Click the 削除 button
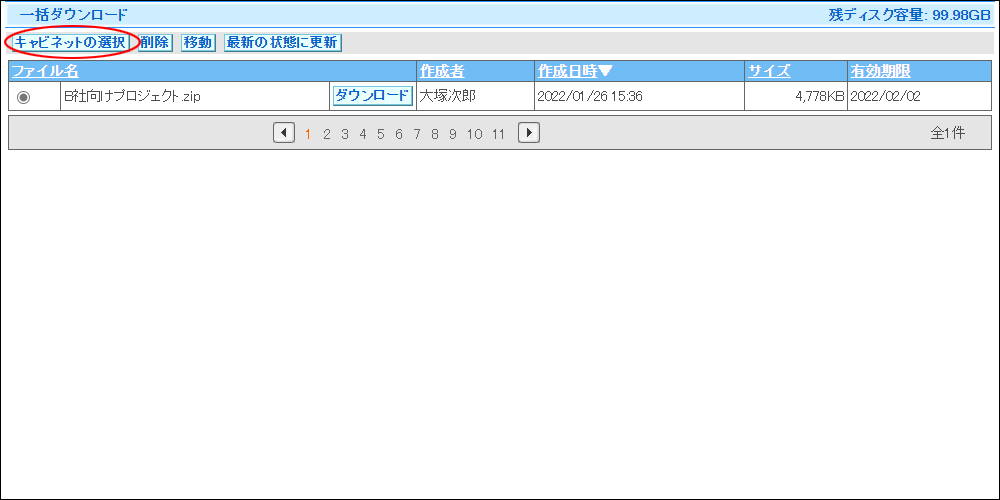Viewport: 1000px width, 500px height. [155, 43]
